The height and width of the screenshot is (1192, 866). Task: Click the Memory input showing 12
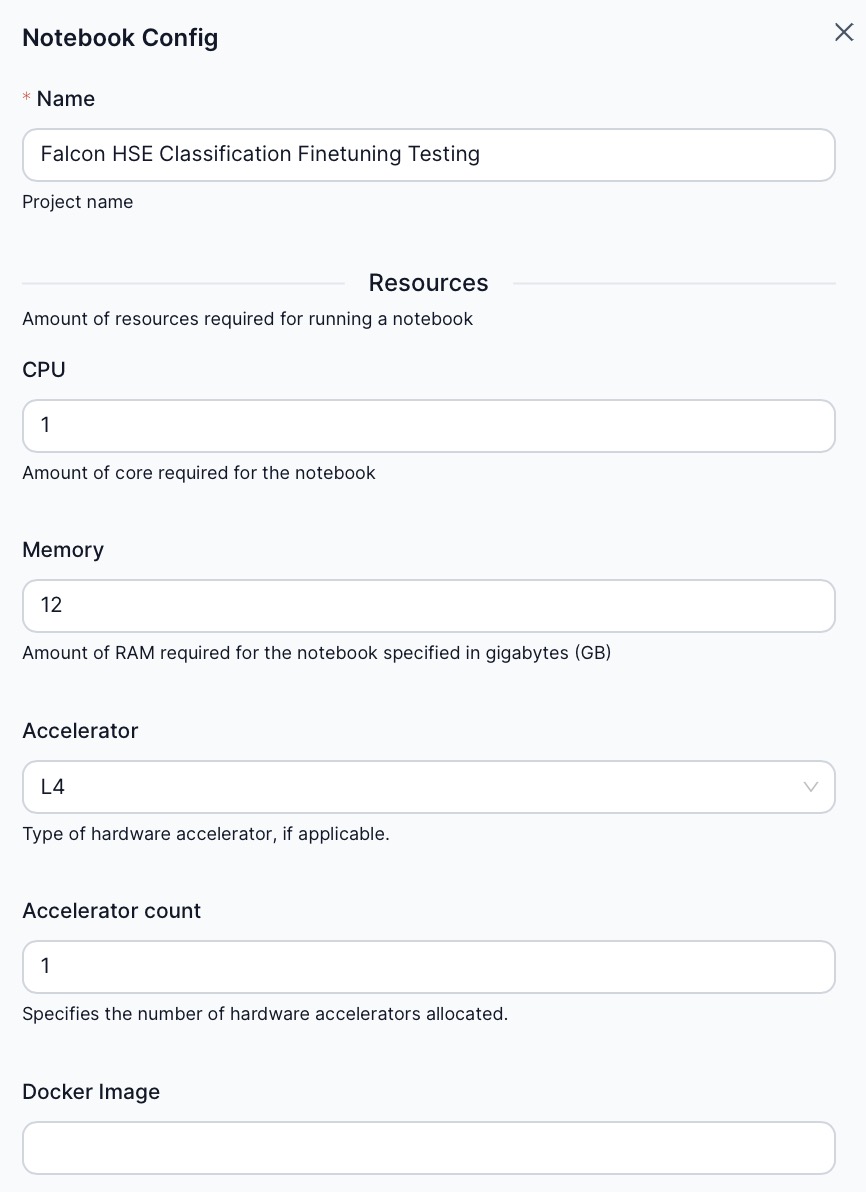428,605
